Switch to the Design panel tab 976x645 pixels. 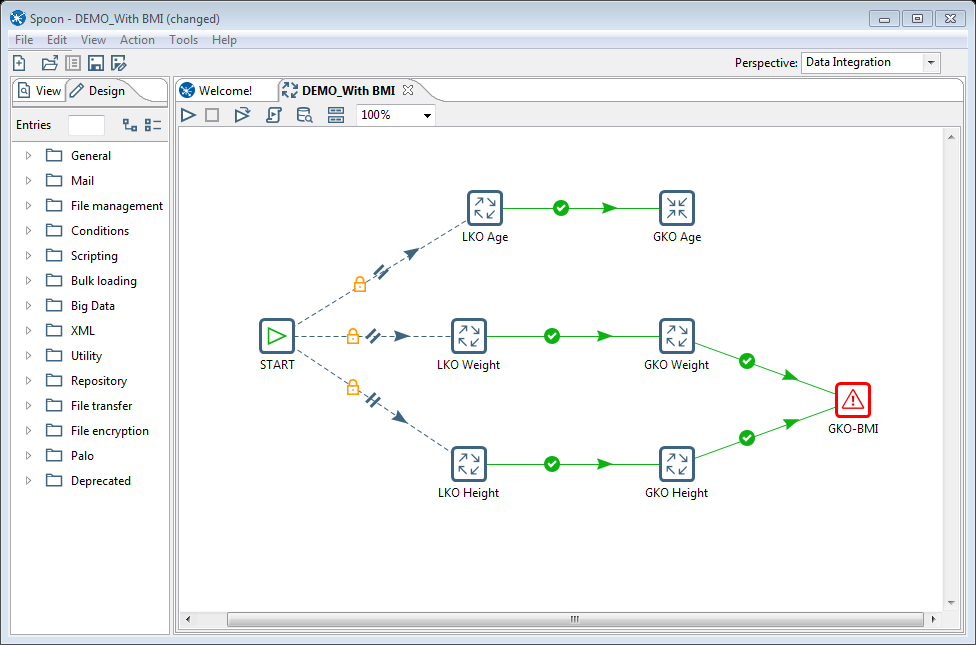point(98,91)
